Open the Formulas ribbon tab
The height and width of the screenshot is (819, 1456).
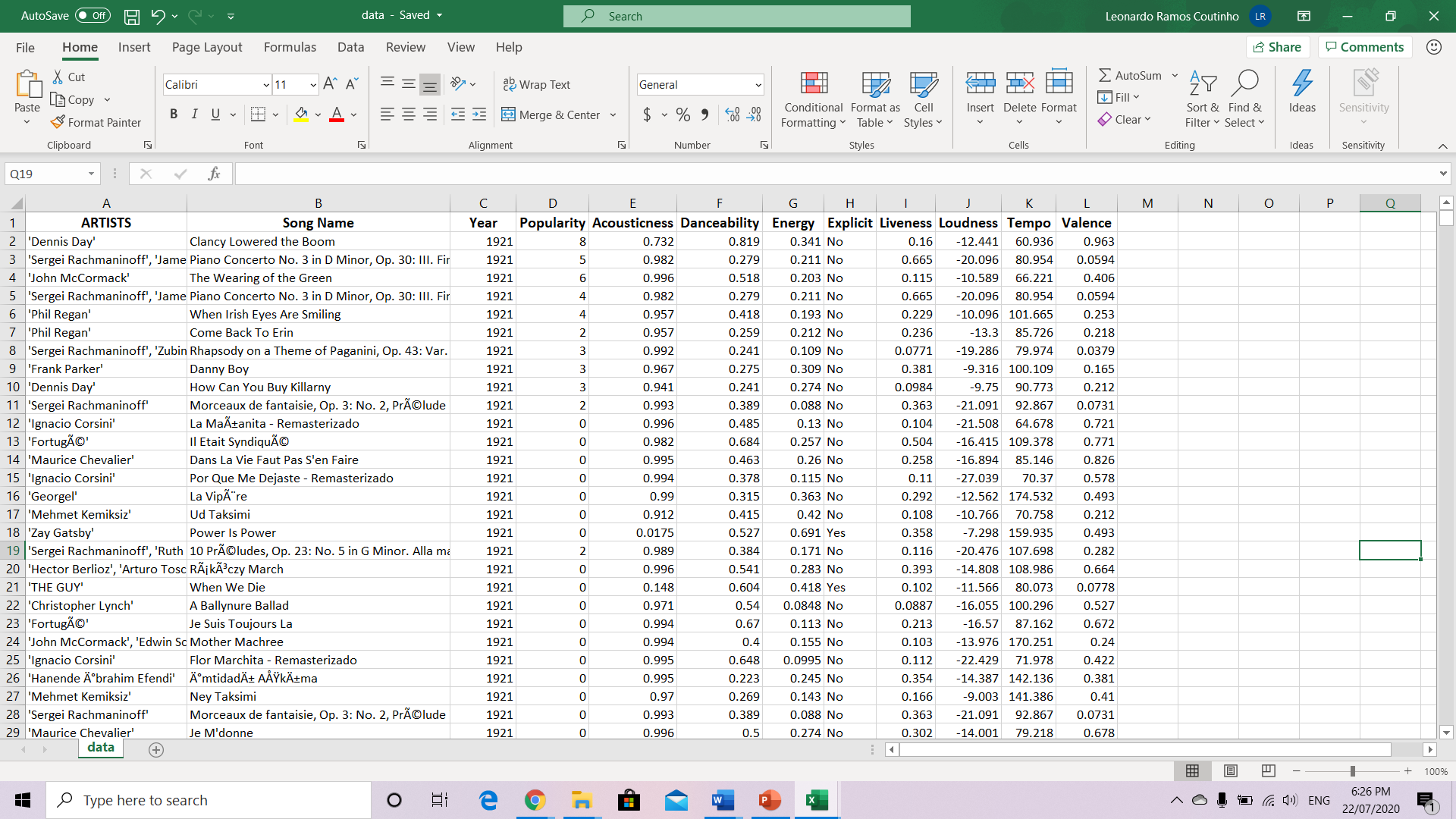click(x=290, y=47)
